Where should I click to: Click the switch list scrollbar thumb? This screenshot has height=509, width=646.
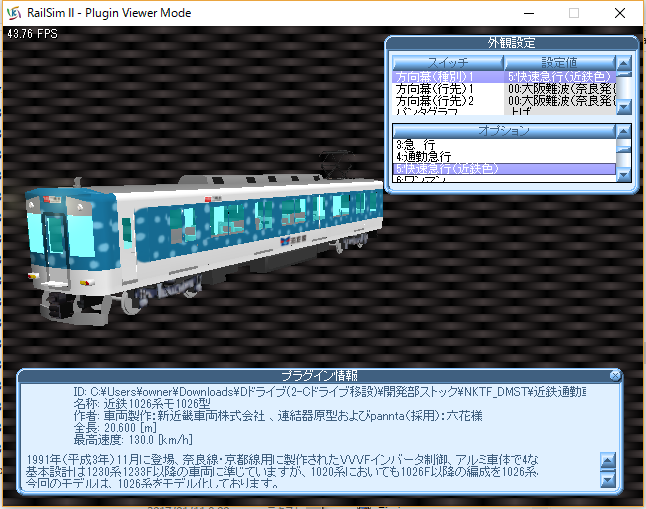[x=624, y=74]
